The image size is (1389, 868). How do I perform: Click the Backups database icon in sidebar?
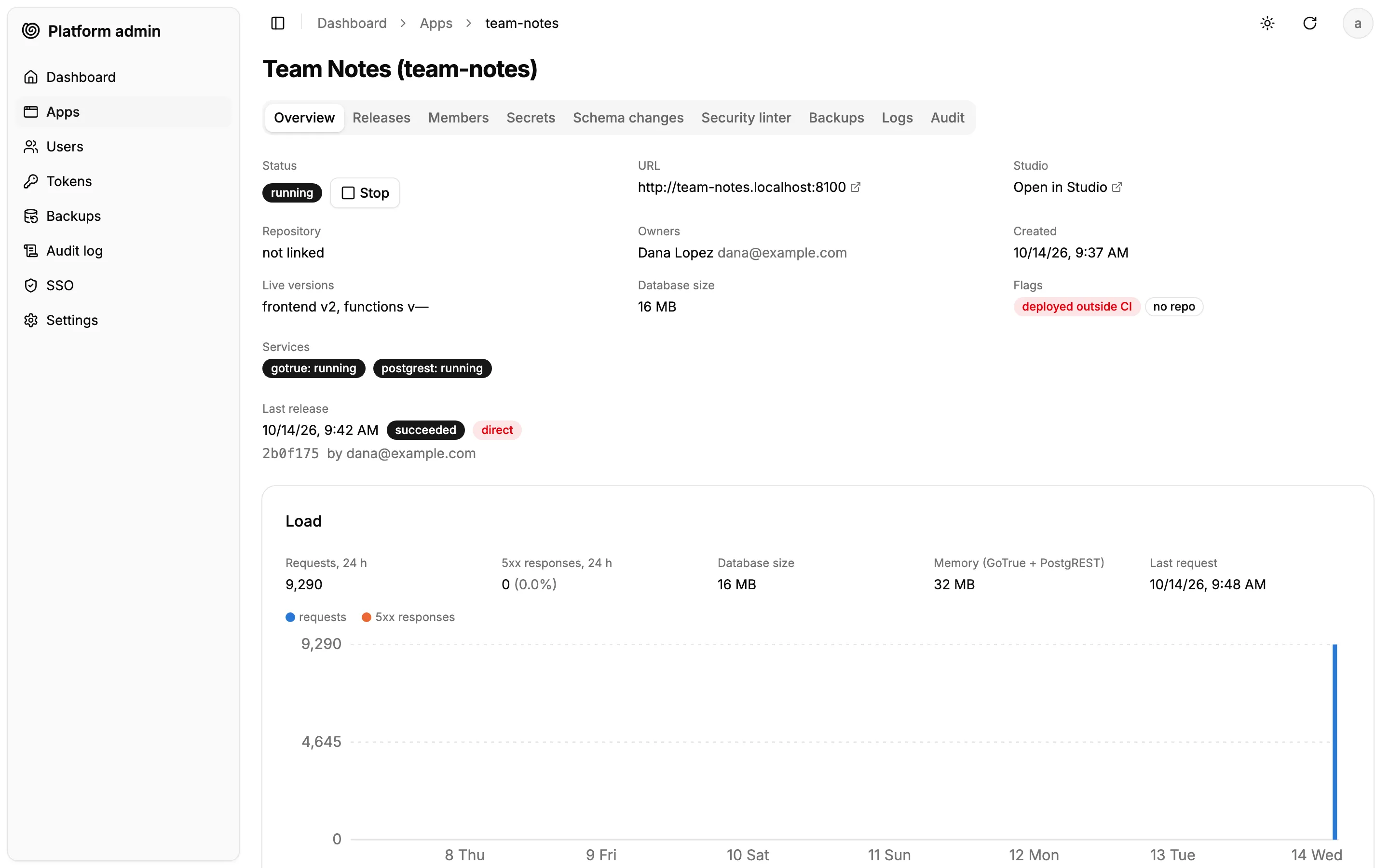(x=31, y=216)
